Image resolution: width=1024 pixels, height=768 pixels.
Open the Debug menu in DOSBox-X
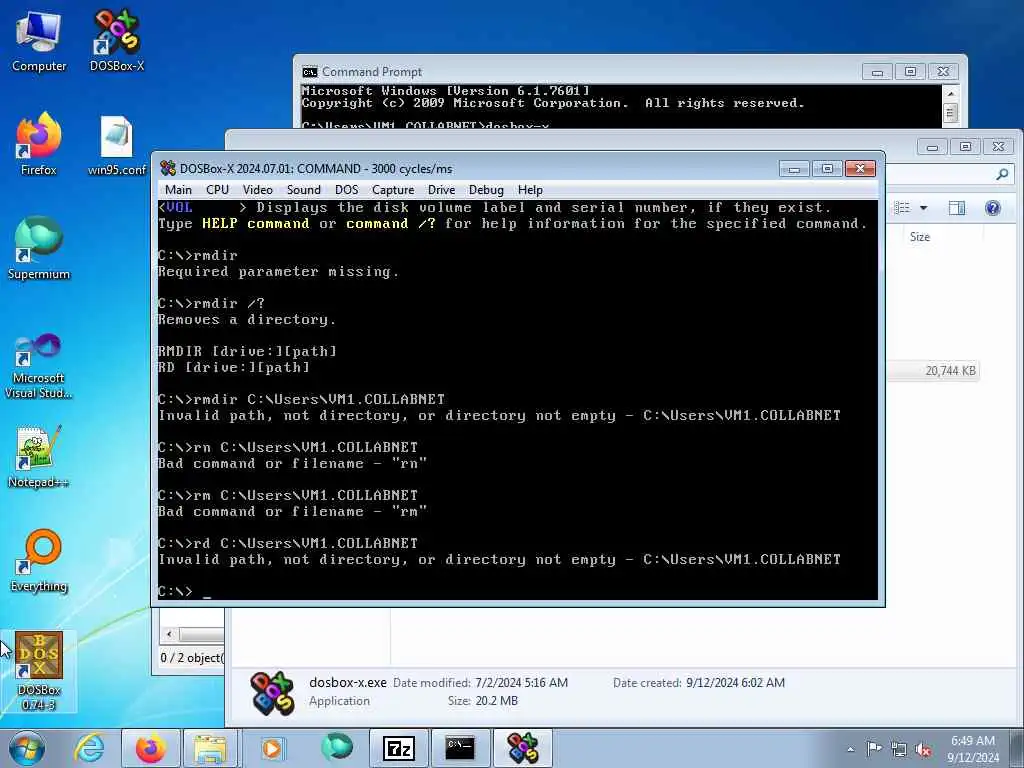point(486,190)
